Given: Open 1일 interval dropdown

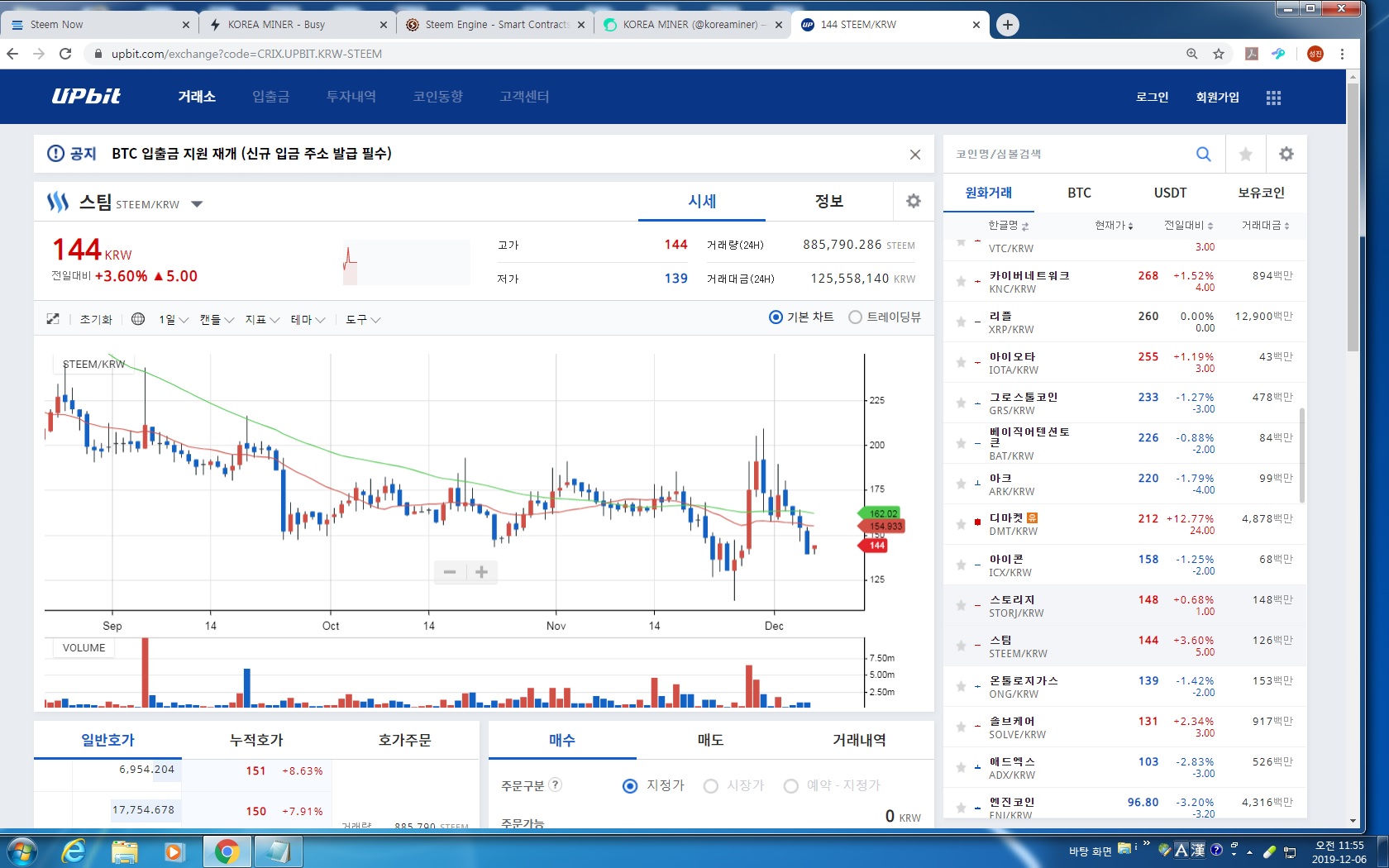Looking at the screenshot, I should coord(174,319).
